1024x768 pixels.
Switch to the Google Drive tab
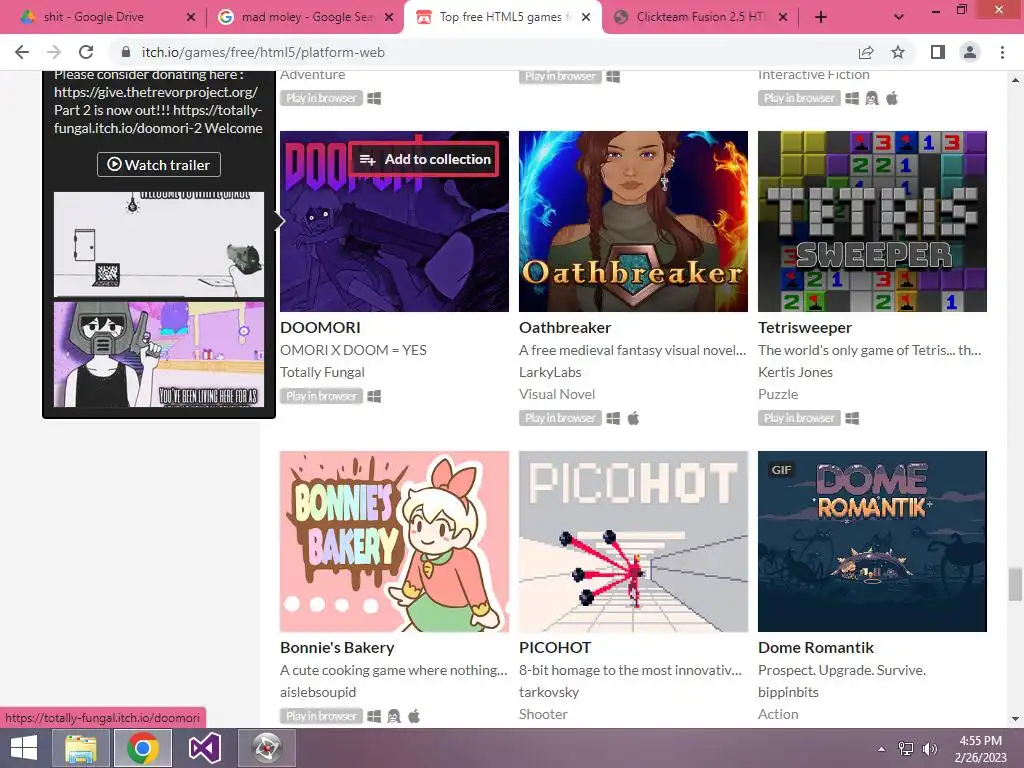103,17
